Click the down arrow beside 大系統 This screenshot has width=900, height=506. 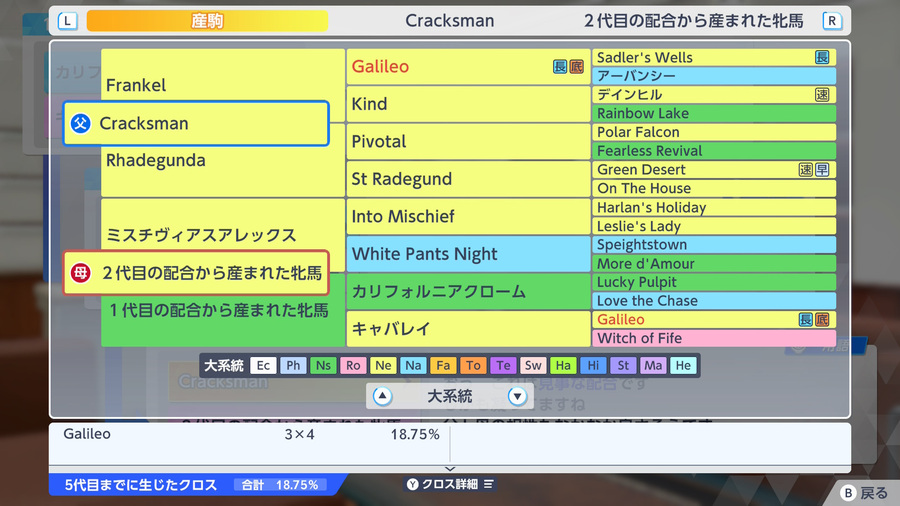pyautogui.click(x=517, y=396)
